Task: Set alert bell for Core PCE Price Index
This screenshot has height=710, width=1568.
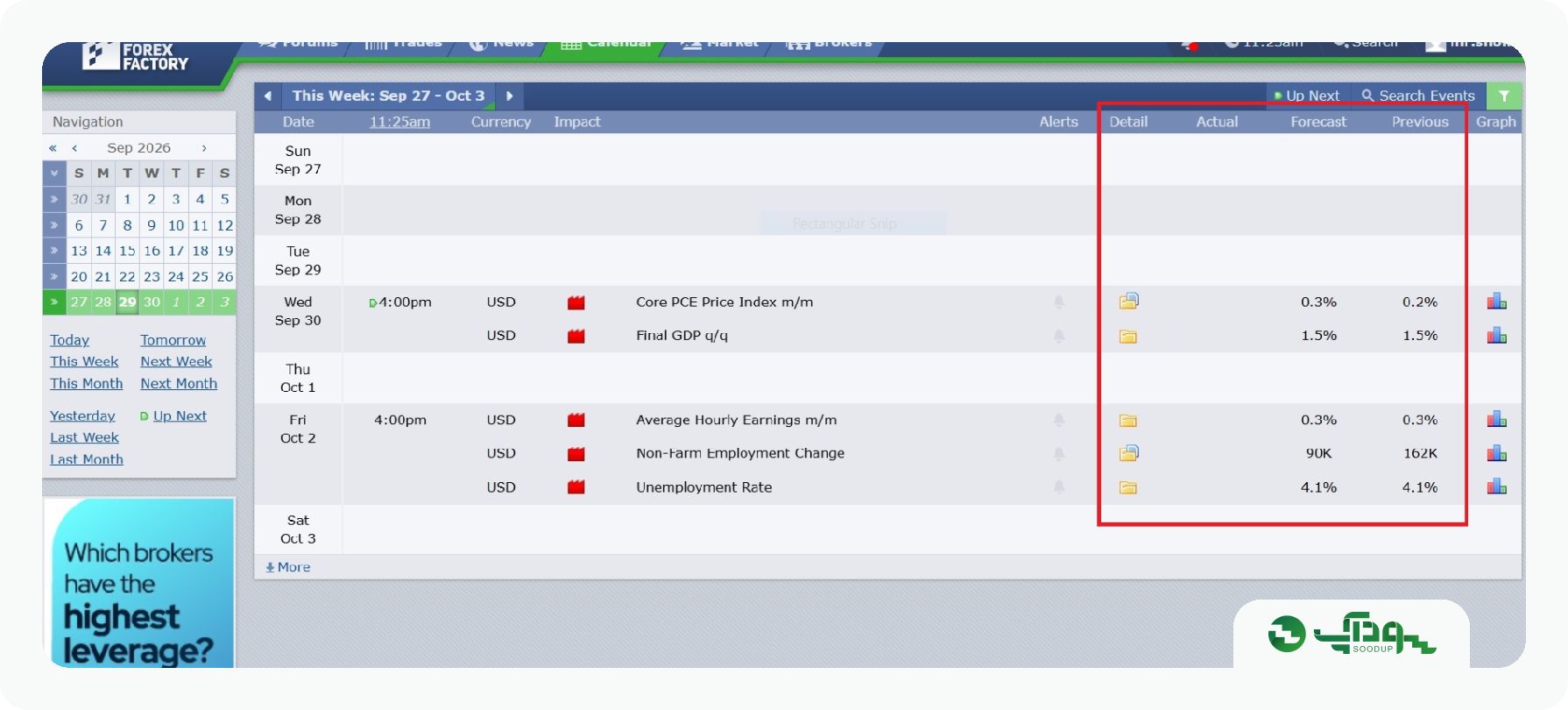Action: pyautogui.click(x=1059, y=302)
